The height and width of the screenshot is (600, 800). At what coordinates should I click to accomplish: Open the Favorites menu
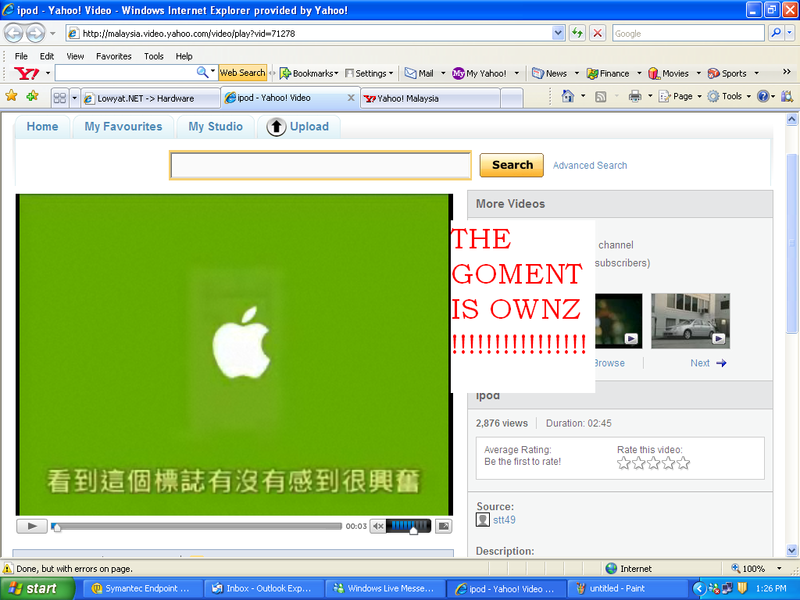[113, 56]
